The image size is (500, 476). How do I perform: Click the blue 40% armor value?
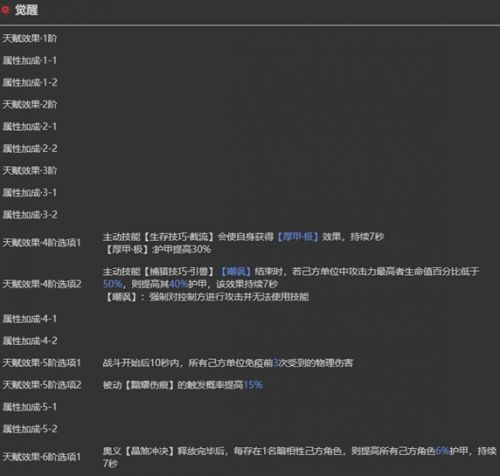click(178, 284)
